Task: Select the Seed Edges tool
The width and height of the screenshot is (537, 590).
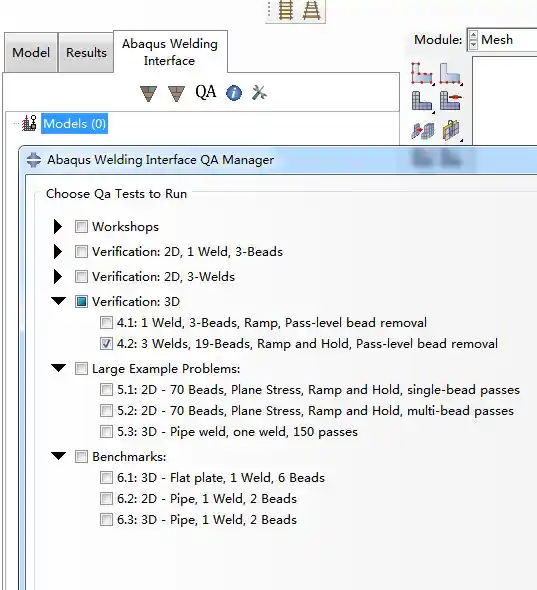Action: [450, 73]
